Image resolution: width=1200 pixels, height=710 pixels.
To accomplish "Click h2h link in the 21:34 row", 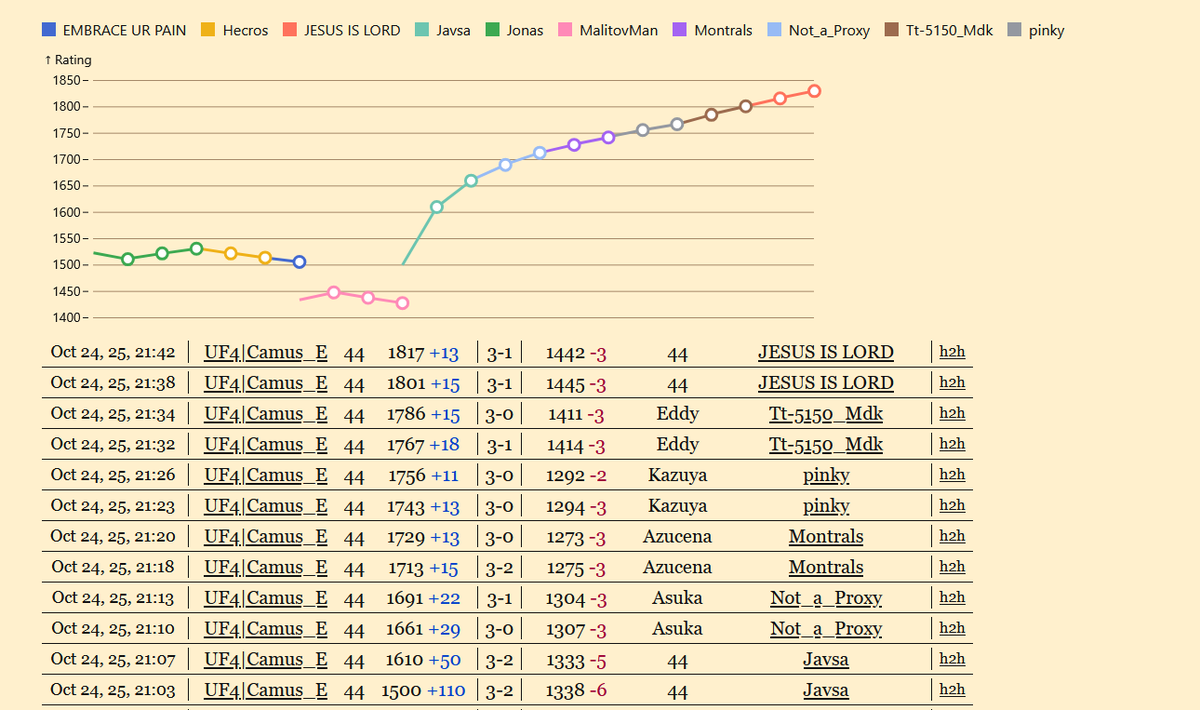I will click(953, 414).
